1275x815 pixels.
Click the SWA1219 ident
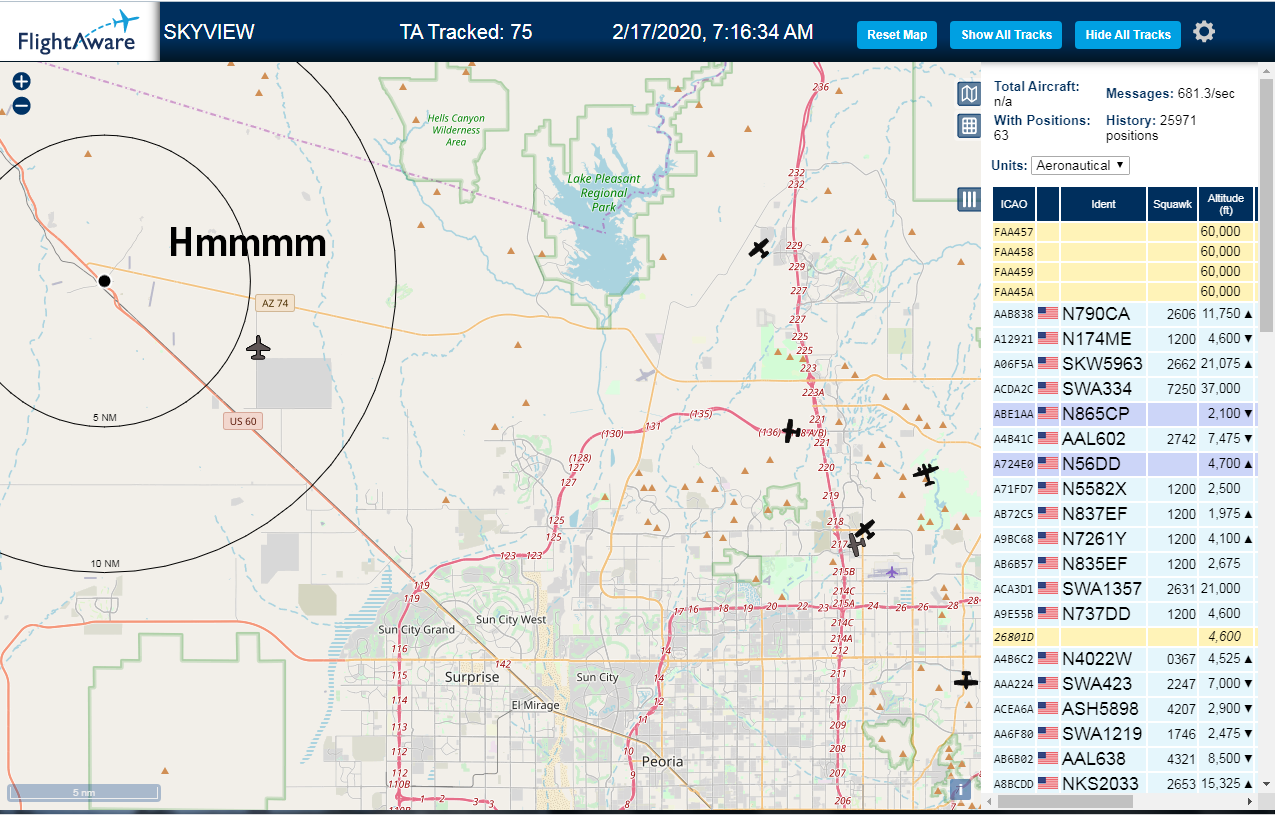(x=1102, y=734)
